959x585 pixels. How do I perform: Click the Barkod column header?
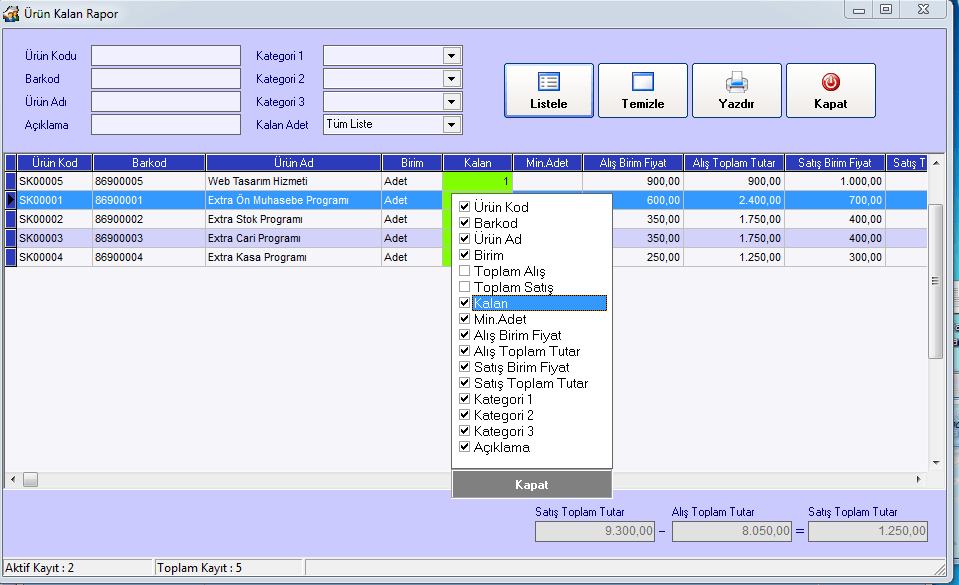click(149, 163)
